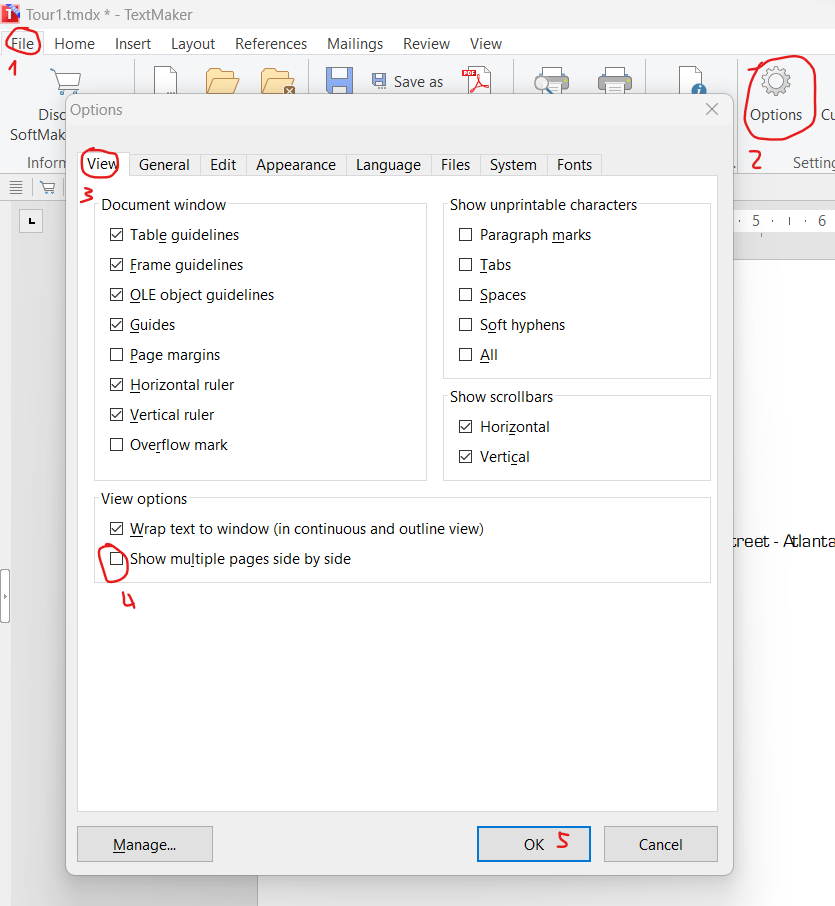Uncheck the Table guidelines checkbox
This screenshot has width=835, height=906.
coord(117,235)
